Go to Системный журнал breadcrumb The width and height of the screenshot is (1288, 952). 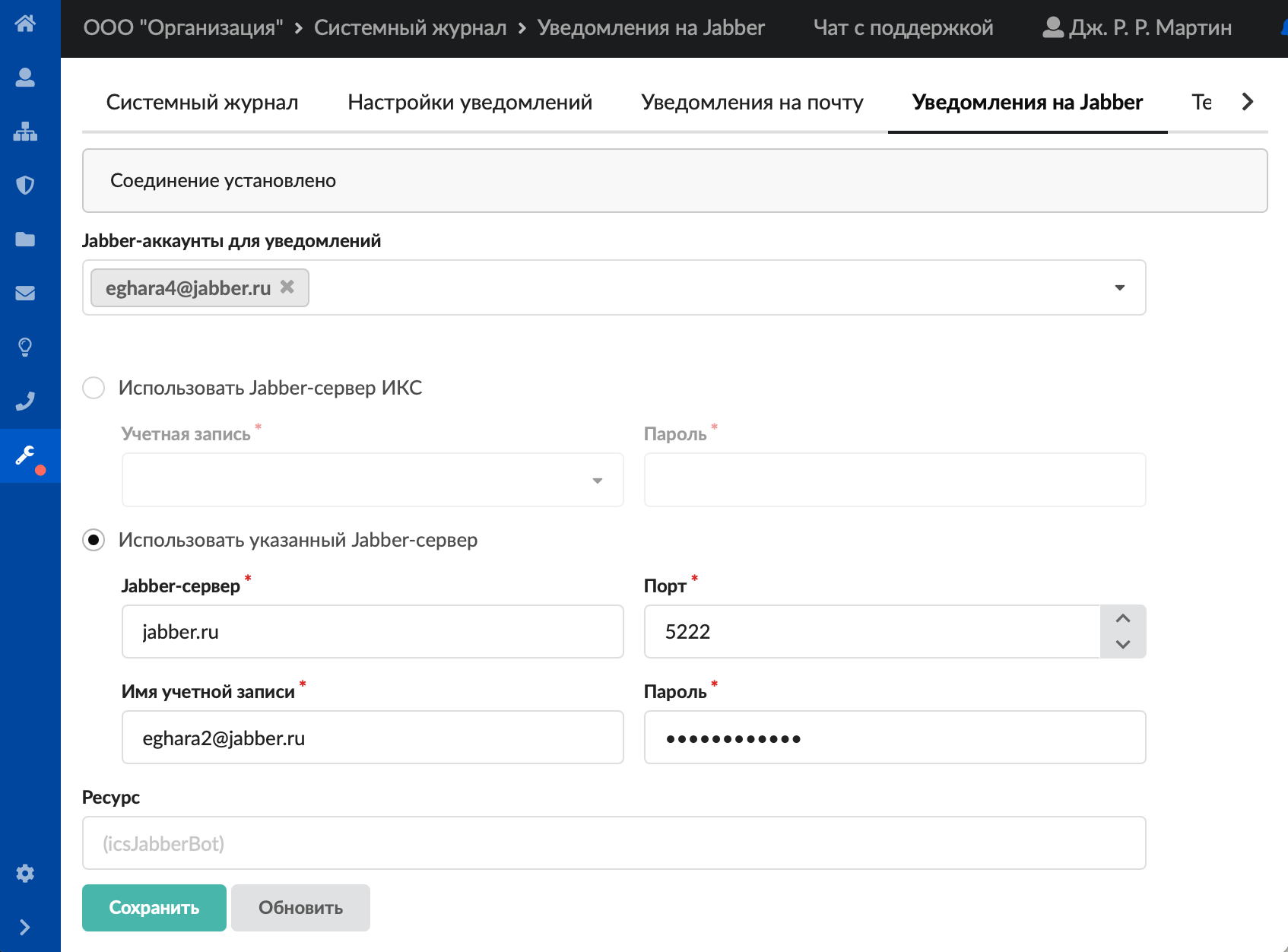[410, 27]
